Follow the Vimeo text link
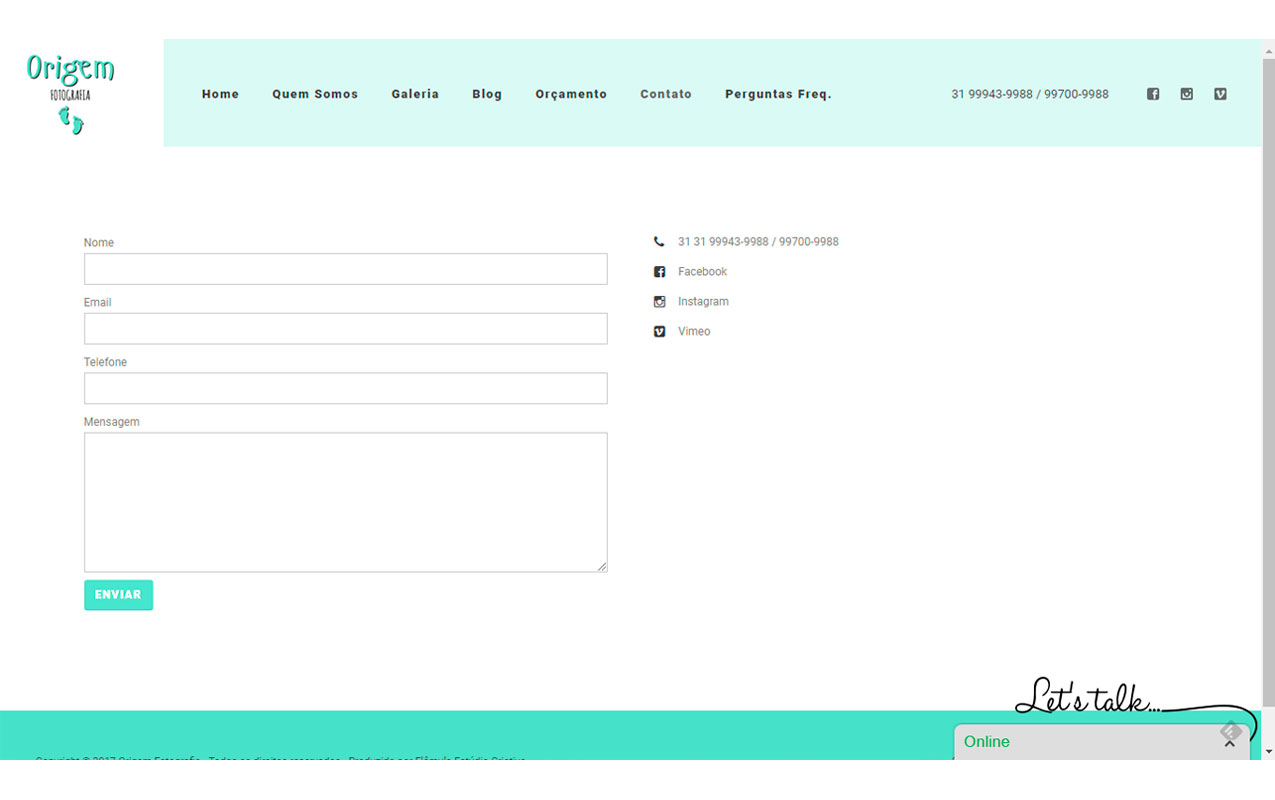The image size is (1275, 800). tap(694, 332)
